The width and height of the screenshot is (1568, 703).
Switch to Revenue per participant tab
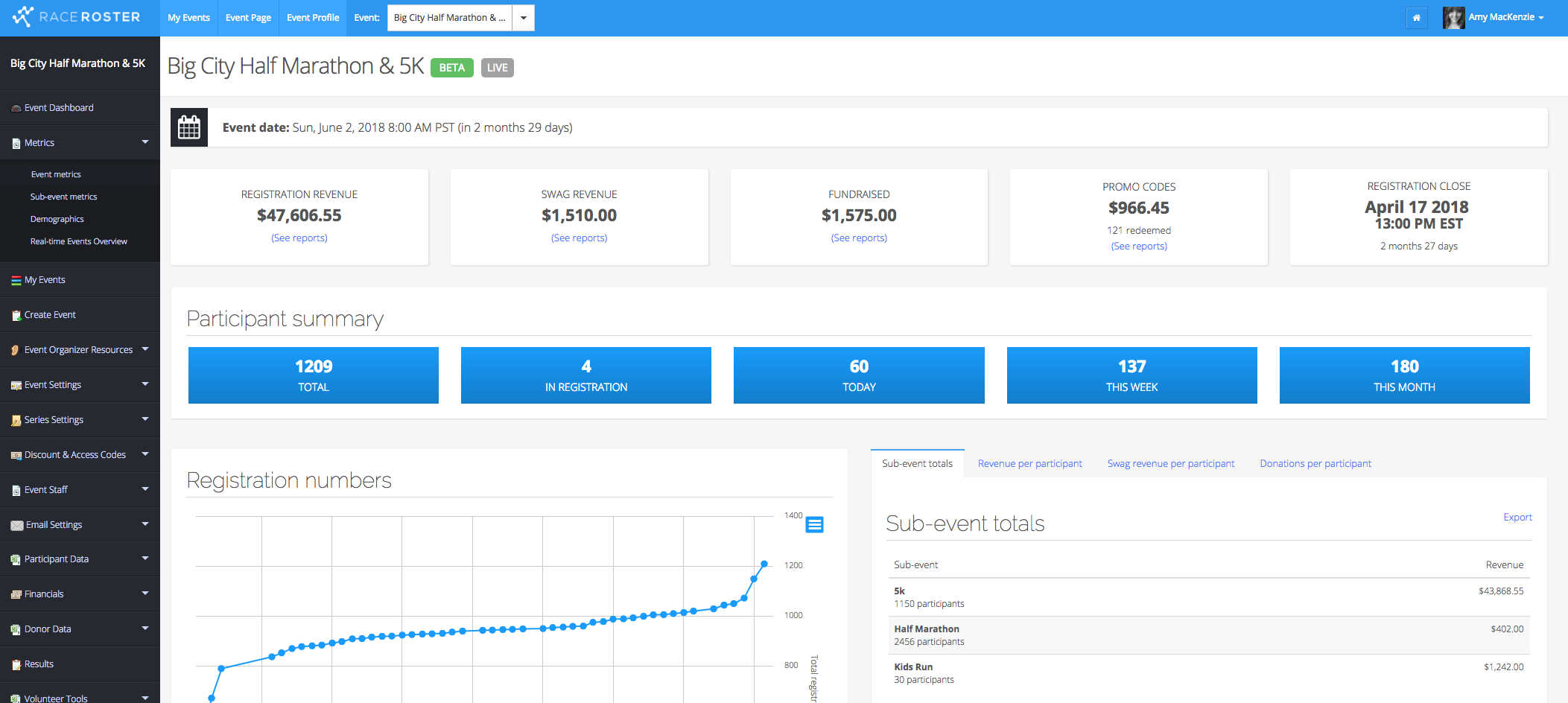pos(1029,463)
